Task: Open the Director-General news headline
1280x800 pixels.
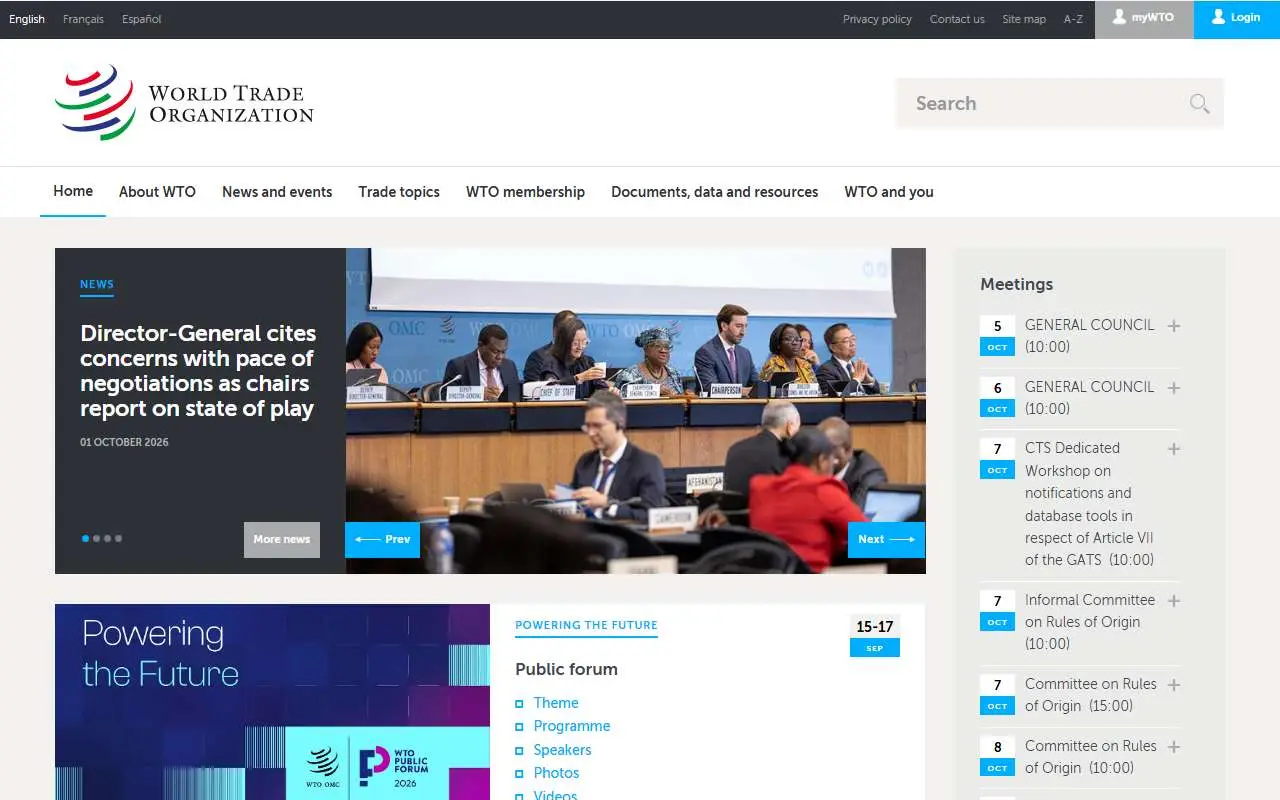Action: pyautogui.click(x=198, y=371)
